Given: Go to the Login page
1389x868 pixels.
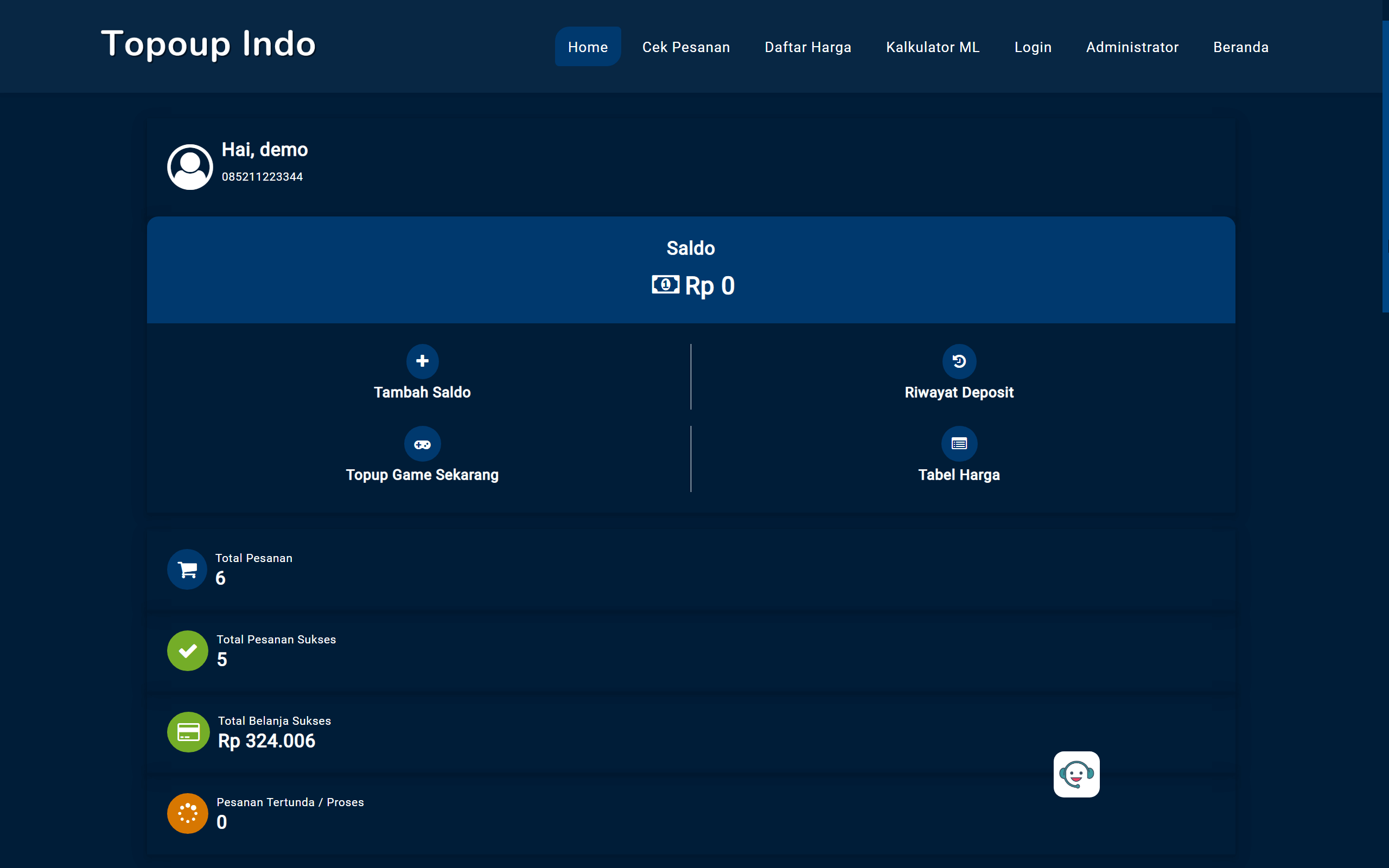Looking at the screenshot, I should click(x=1033, y=47).
